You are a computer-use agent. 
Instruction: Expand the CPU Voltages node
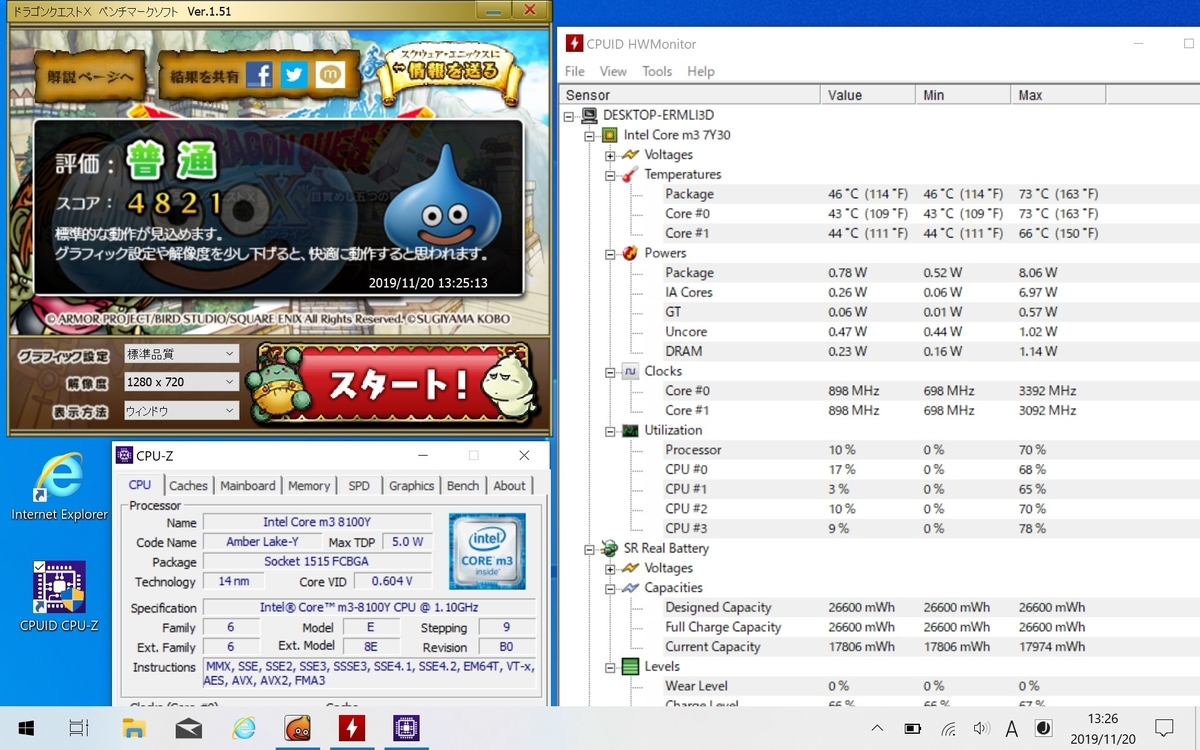[610, 155]
